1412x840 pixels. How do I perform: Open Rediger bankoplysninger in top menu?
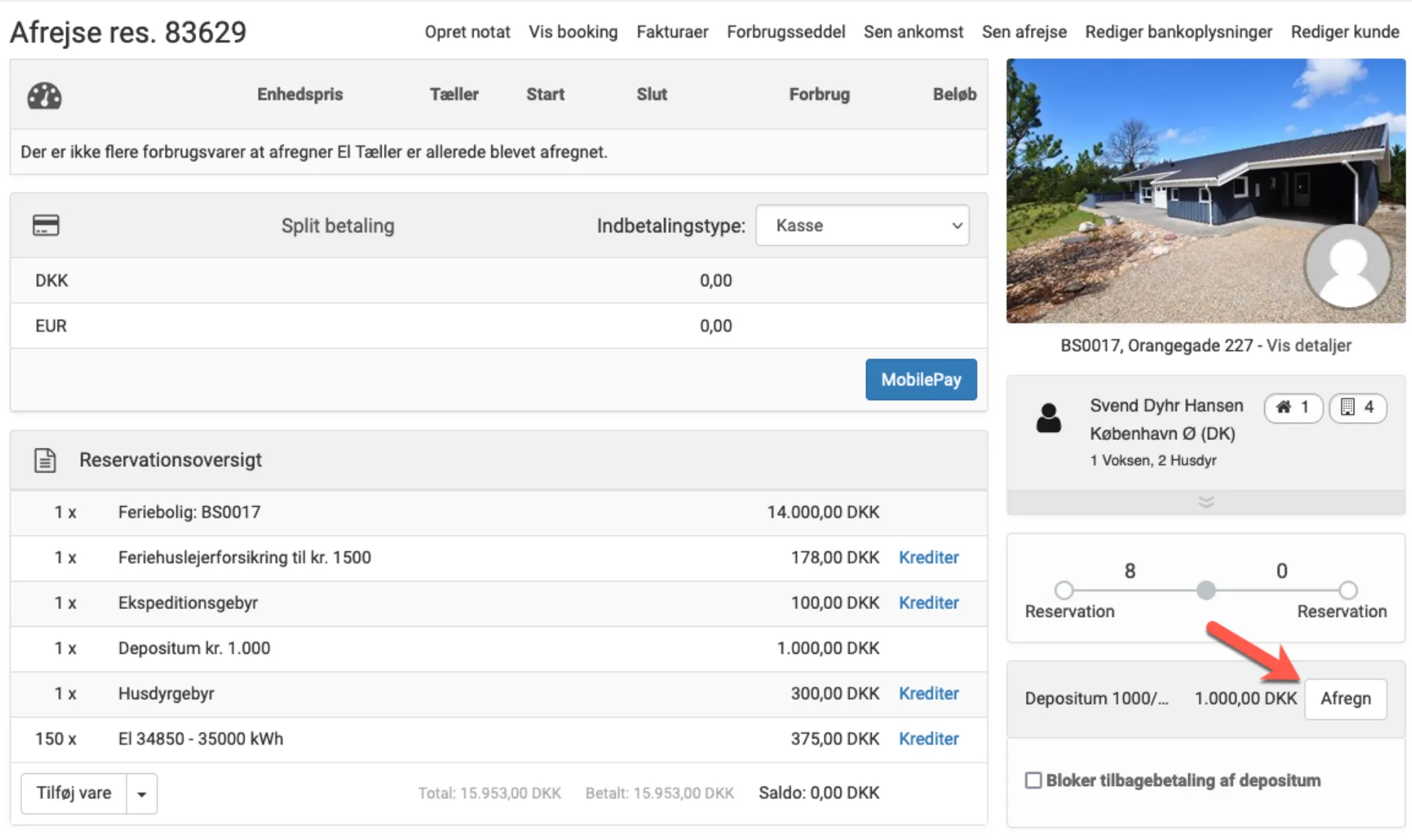tap(1178, 32)
